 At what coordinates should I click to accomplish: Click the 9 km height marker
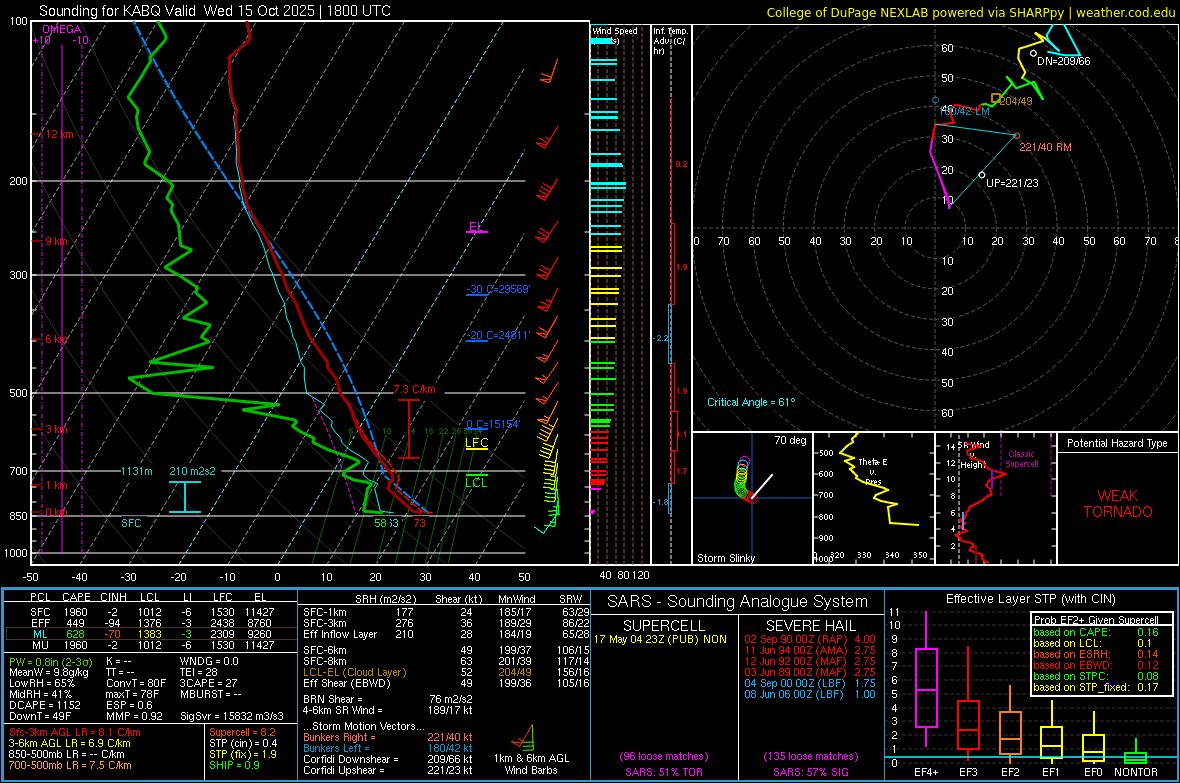point(54,241)
